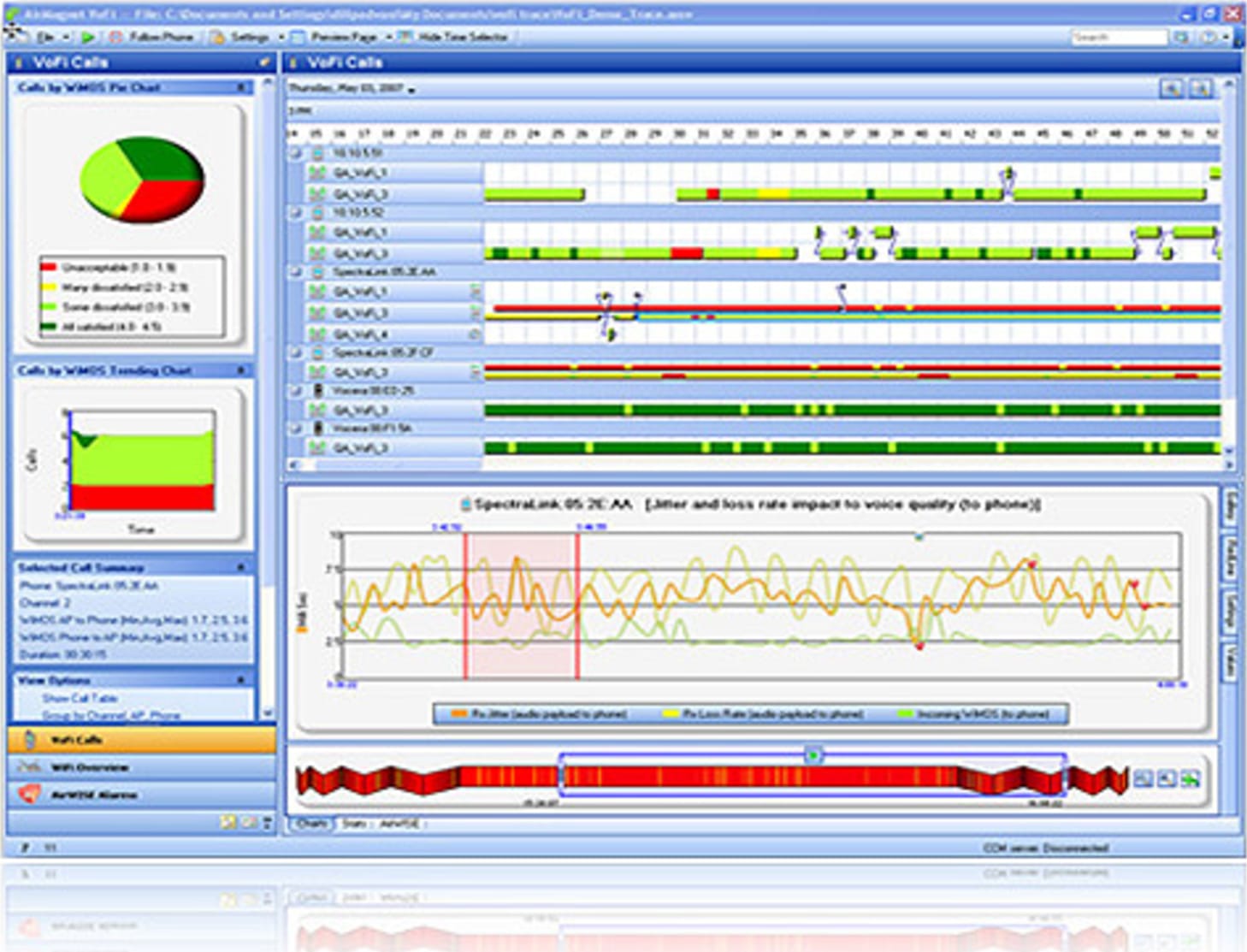Click Rx Jitter orange legend swatch
The height and width of the screenshot is (952, 1247).
point(458,713)
